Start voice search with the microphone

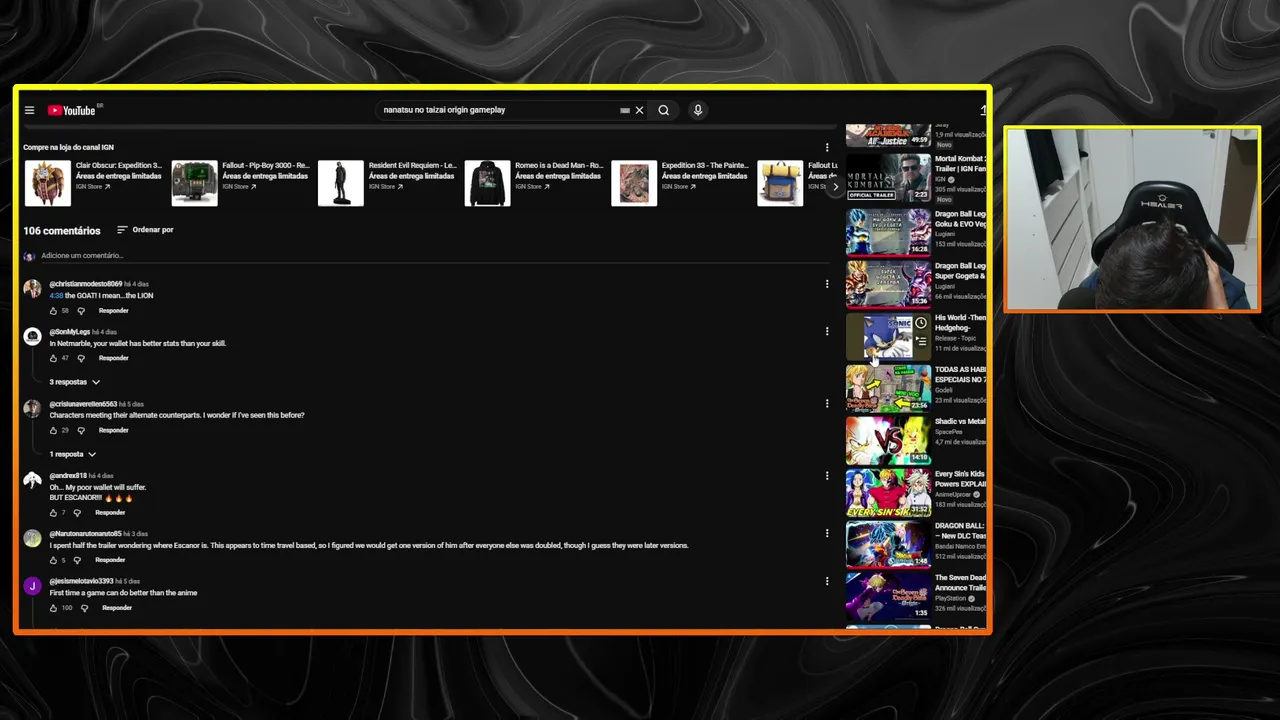click(698, 110)
